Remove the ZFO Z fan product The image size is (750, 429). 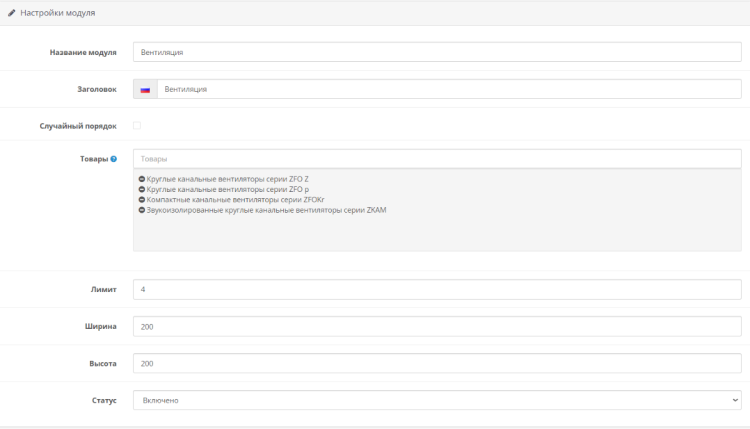140,179
